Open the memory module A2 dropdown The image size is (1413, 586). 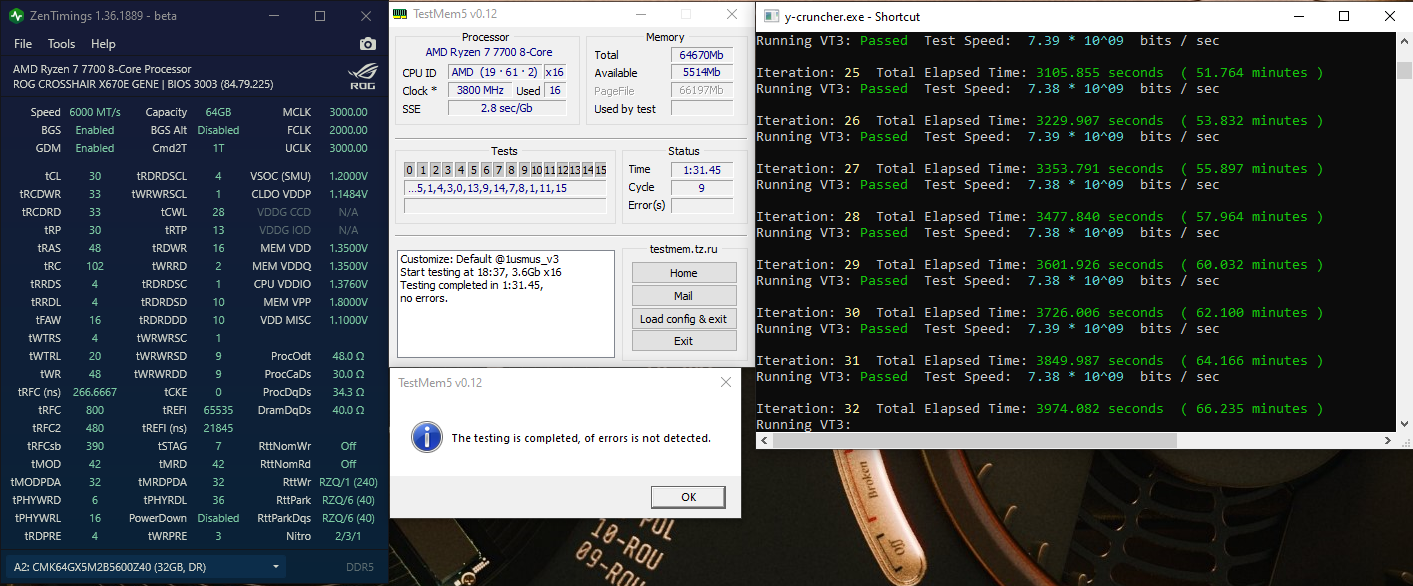[145, 567]
